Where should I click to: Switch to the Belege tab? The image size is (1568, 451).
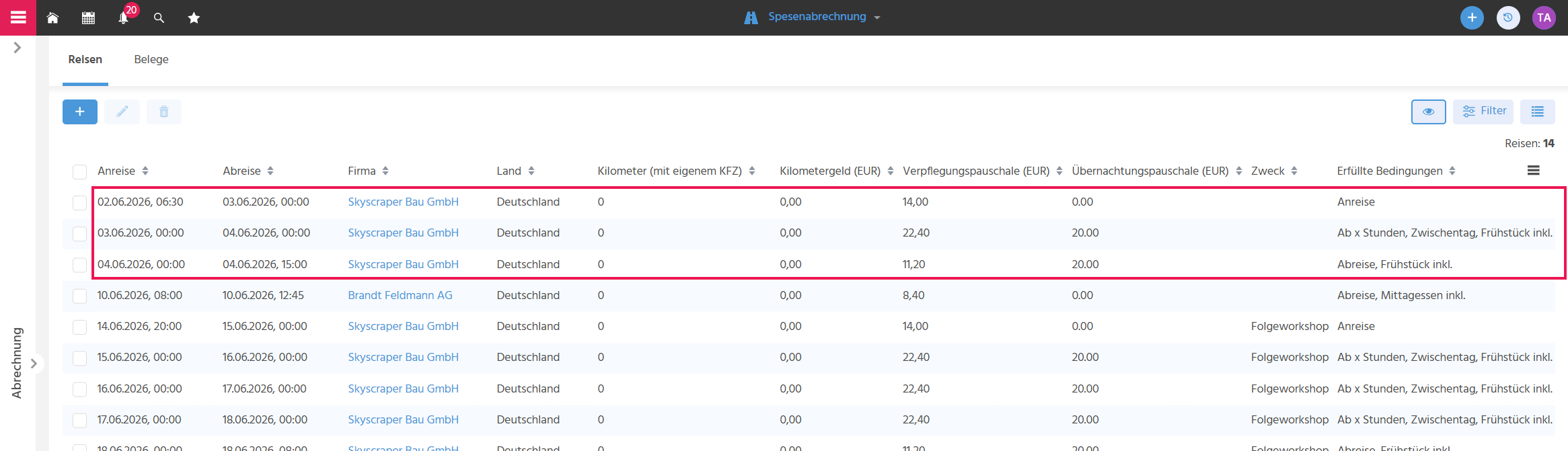click(x=151, y=59)
